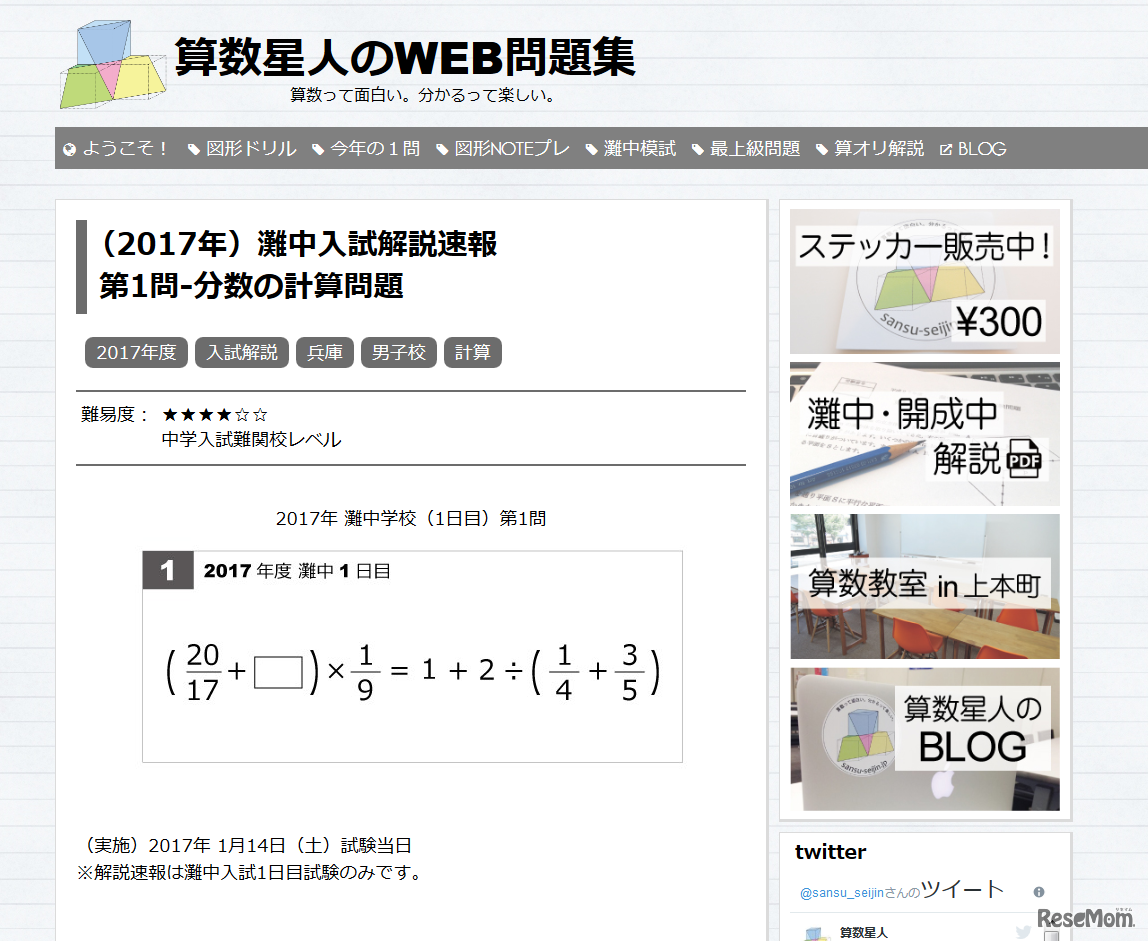This screenshot has width=1148, height=941.
Task: Click the 算数星人のBLOG sidebar banner
Action: [x=924, y=739]
